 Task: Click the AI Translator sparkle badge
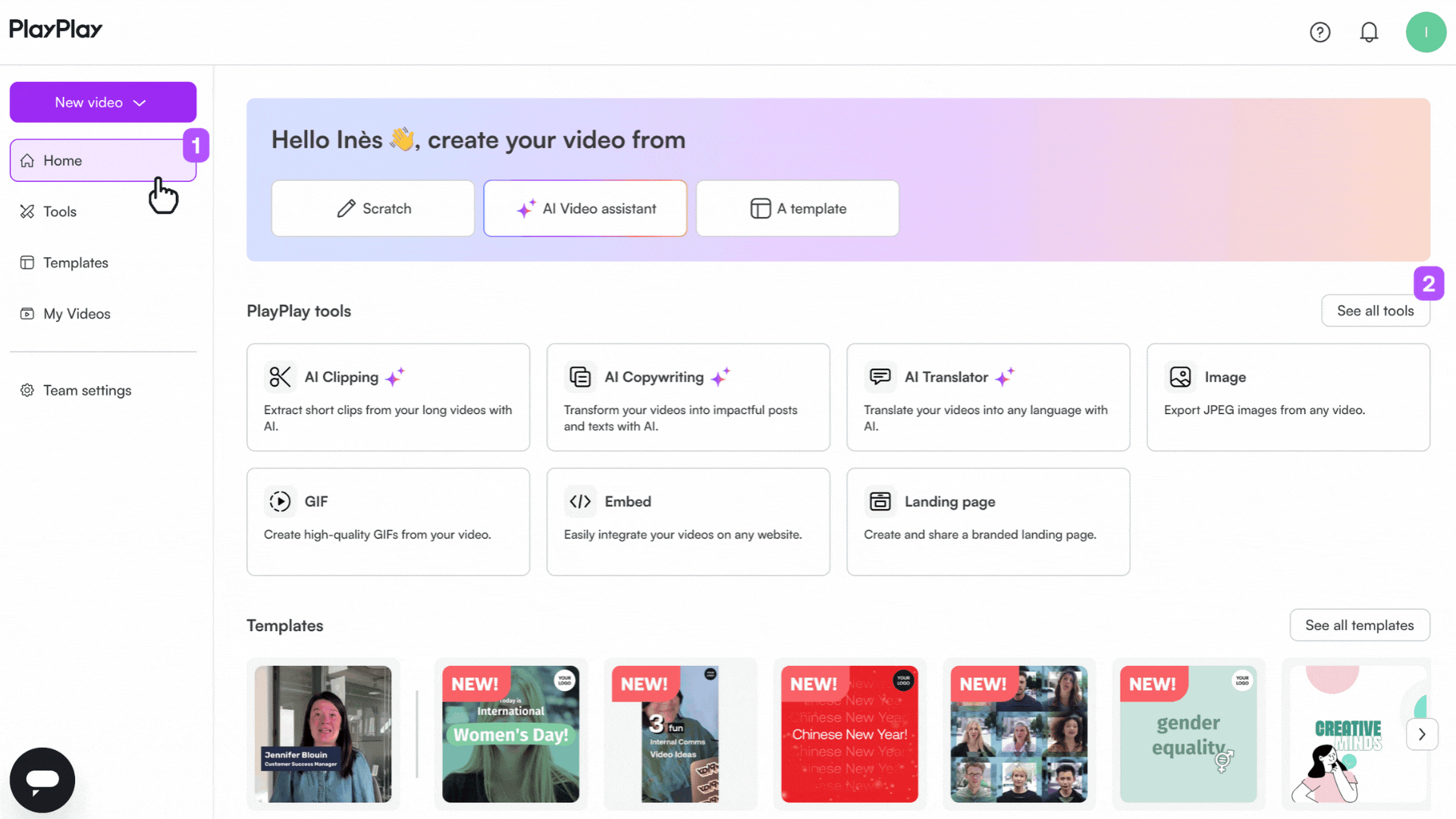1005,376
